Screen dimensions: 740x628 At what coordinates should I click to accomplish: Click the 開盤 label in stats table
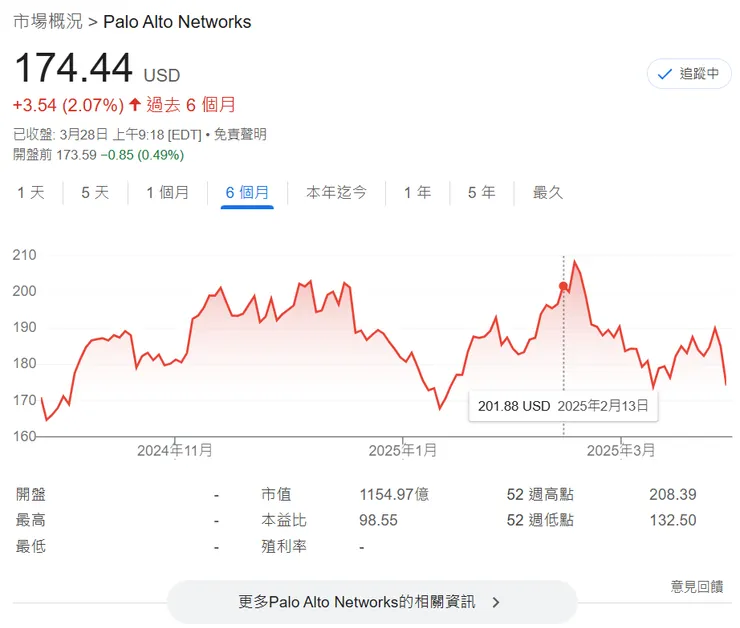coord(31,494)
